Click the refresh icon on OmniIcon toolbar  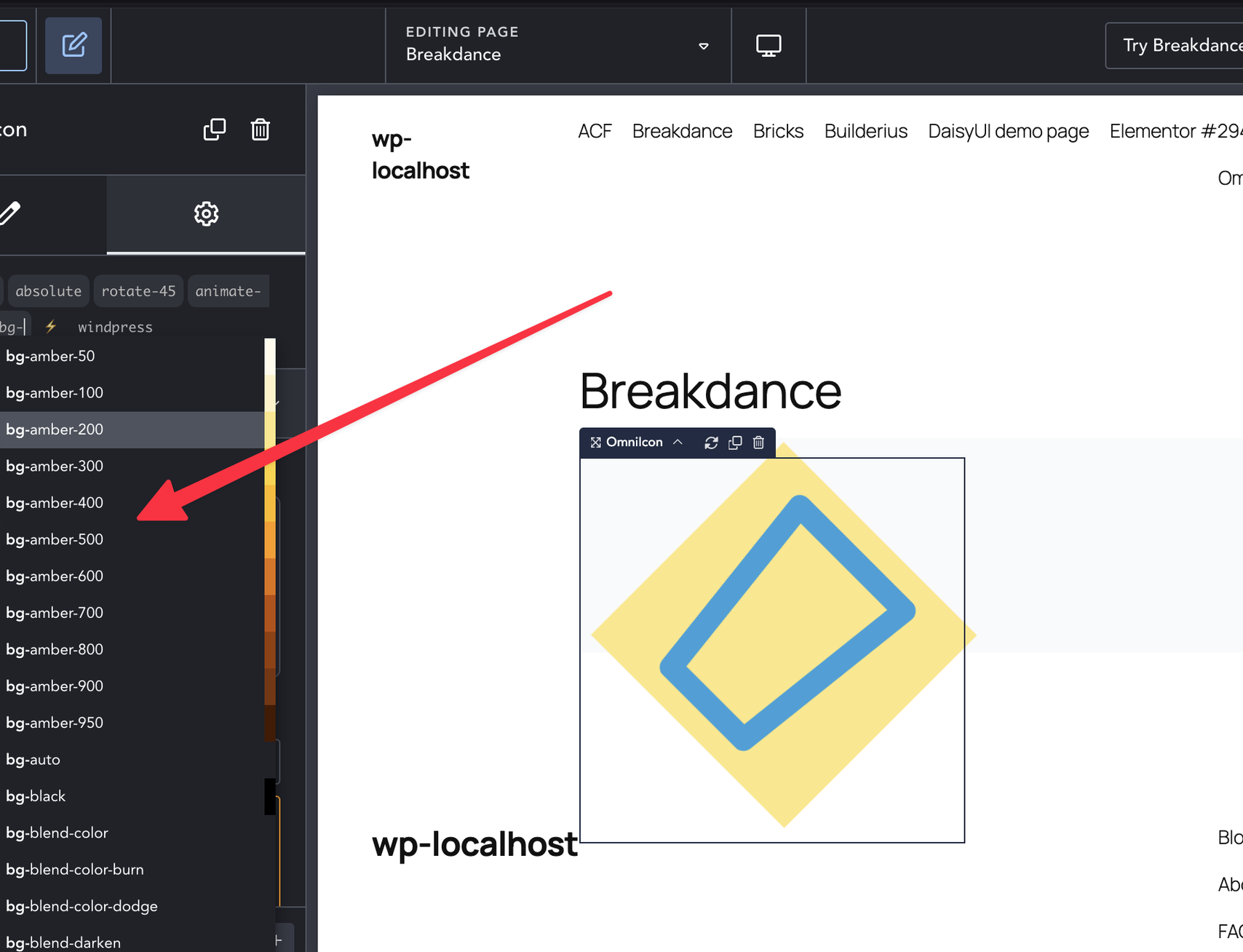(711, 443)
